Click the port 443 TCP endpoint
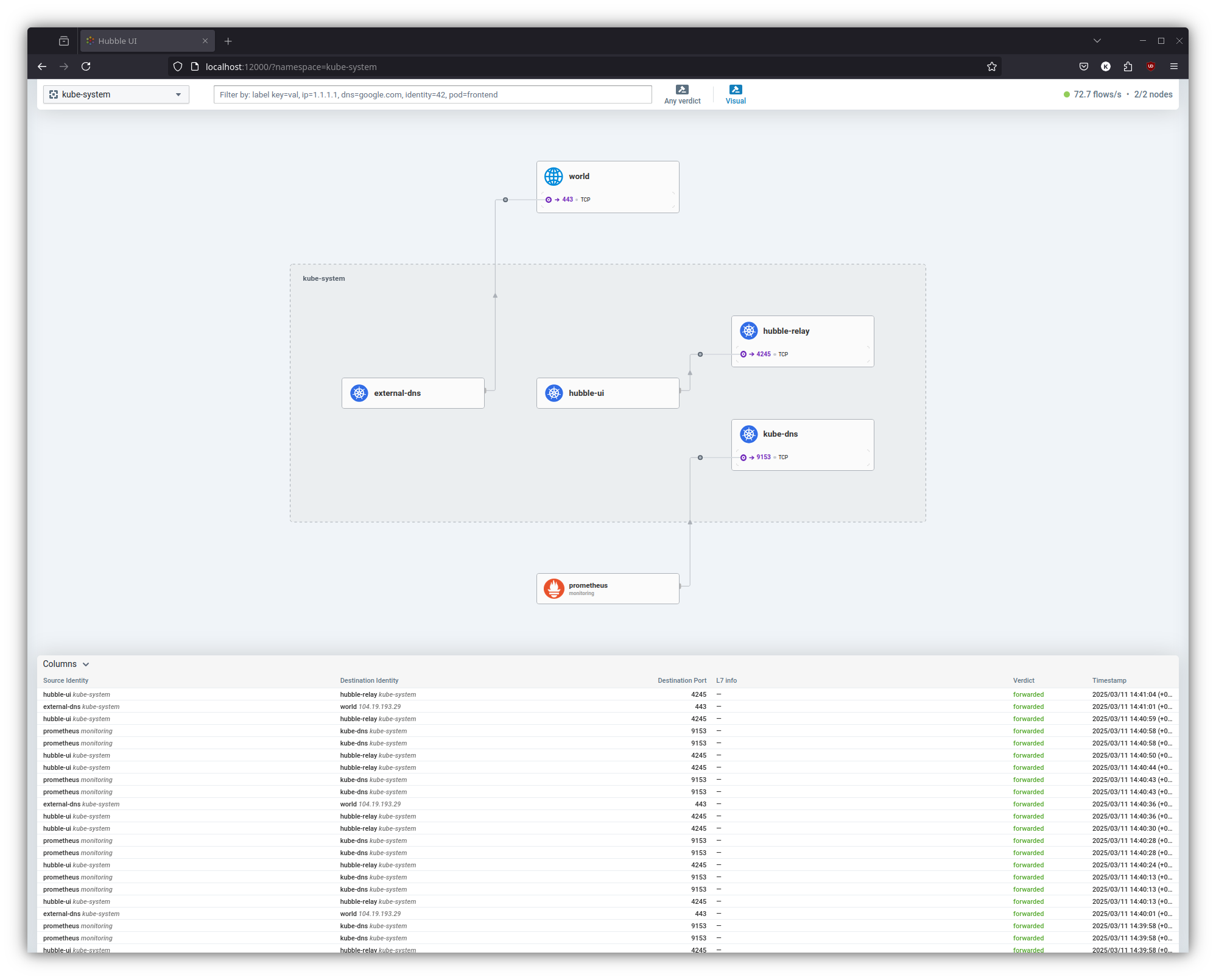This screenshot has width=1216, height=980. coord(568,200)
